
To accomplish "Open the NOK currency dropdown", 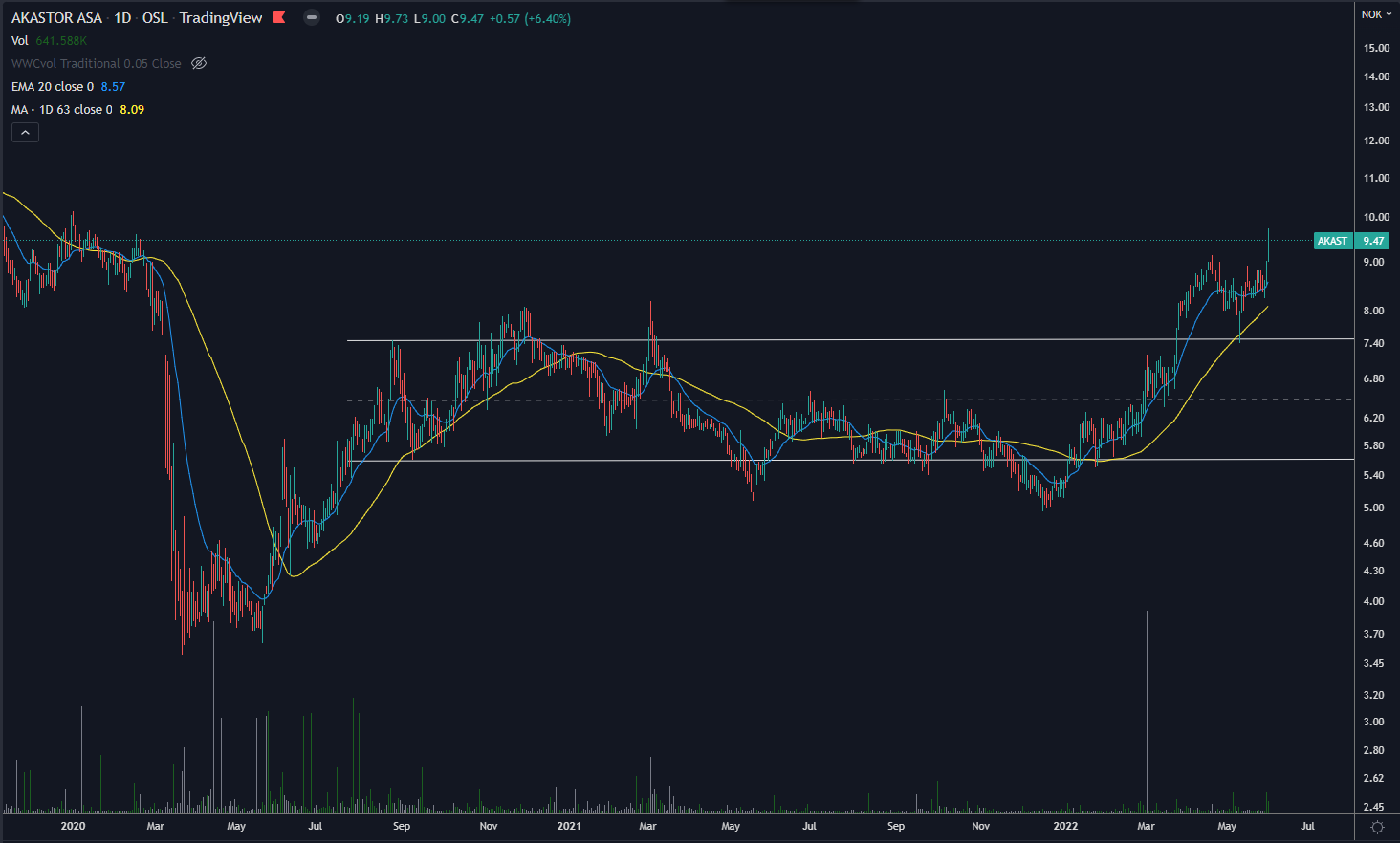I will pos(1376,14).
